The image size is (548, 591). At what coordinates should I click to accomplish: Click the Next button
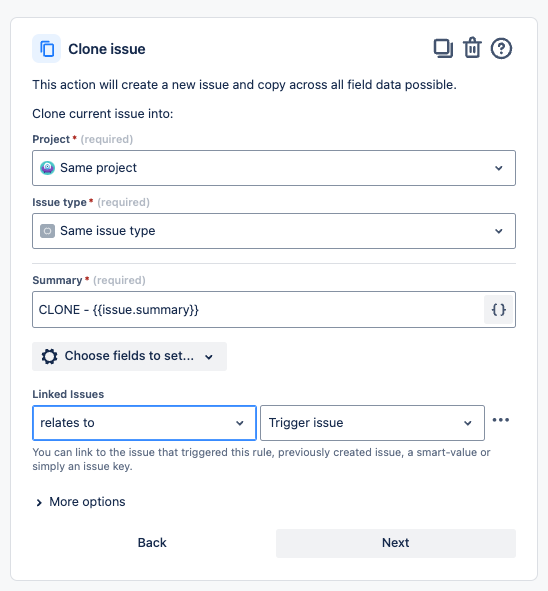396,543
